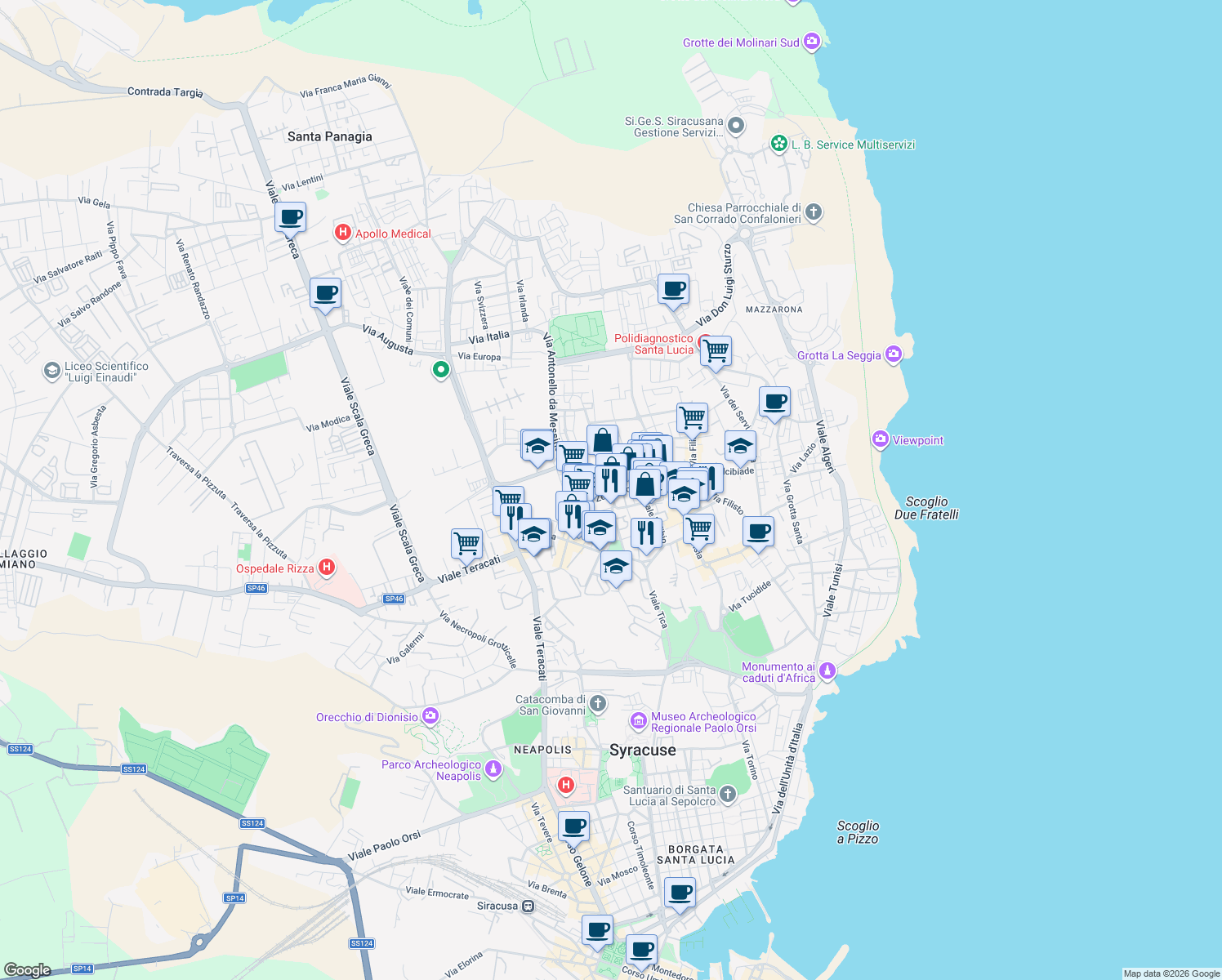Click the Syracuse city name label
The height and width of the screenshot is (980, 1222).
coord(642,751)
